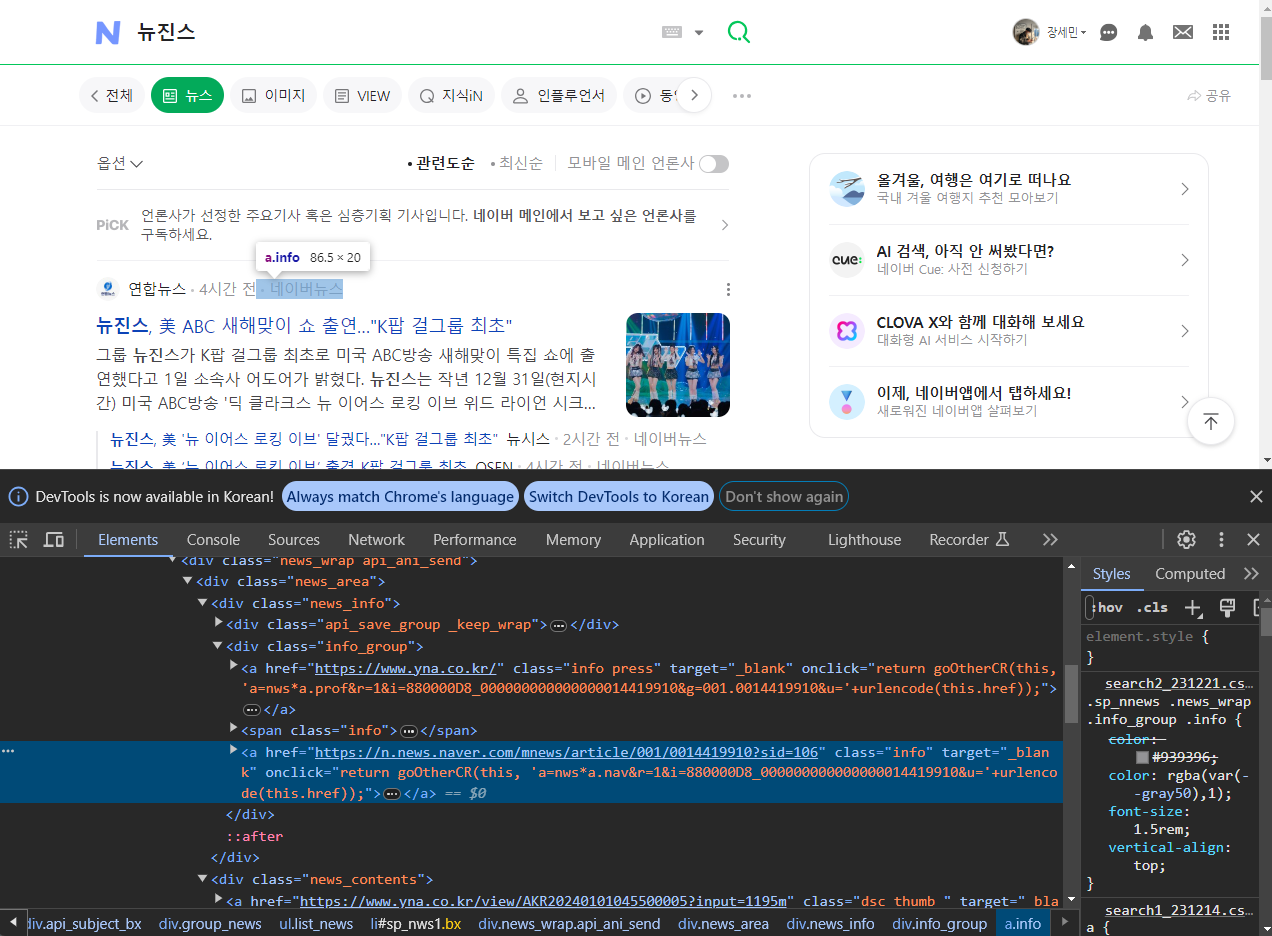Open DevTools settings gear

point(1186,540)
